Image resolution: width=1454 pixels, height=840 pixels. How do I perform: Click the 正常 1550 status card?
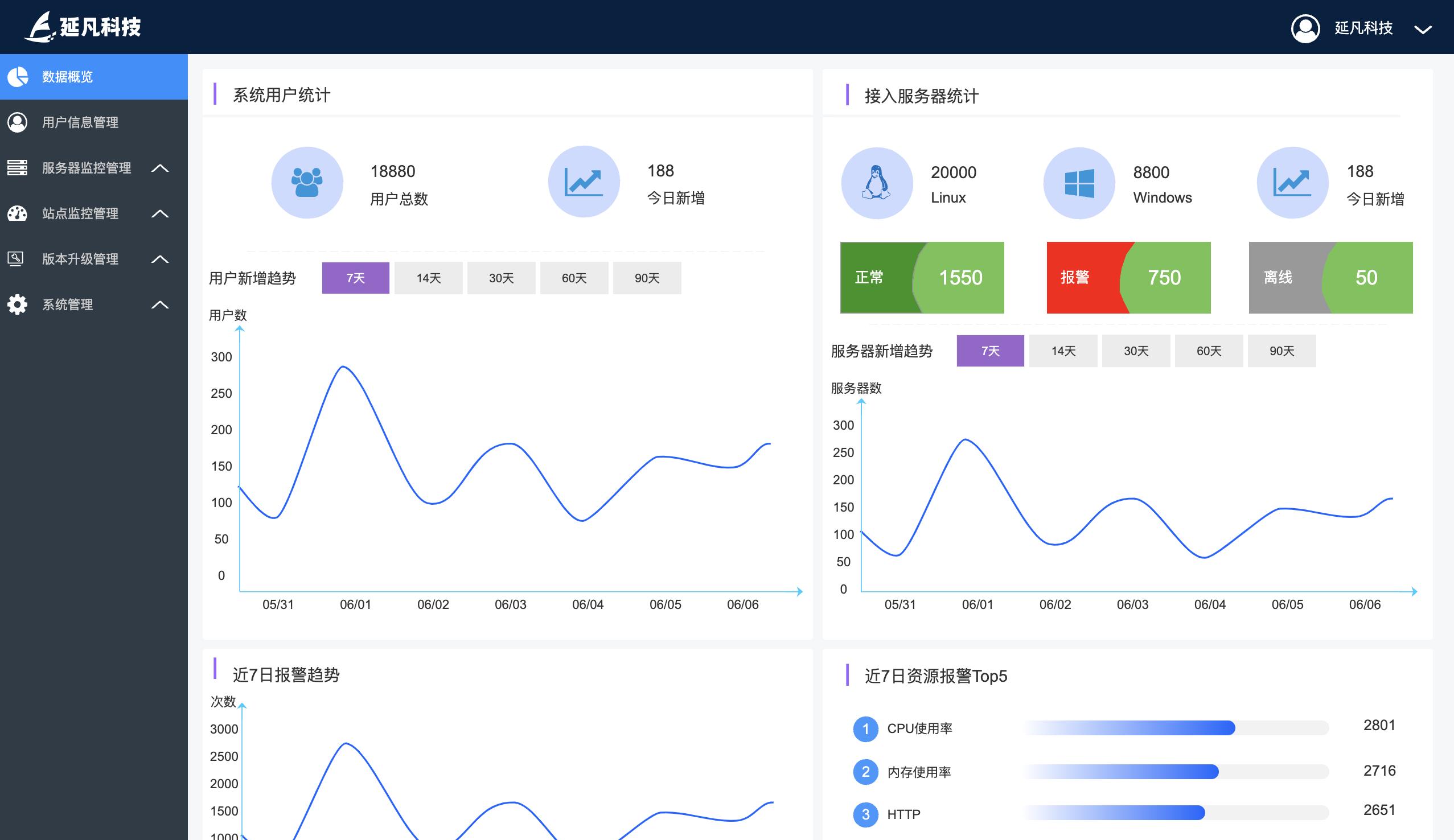click(x=922, y=278)
